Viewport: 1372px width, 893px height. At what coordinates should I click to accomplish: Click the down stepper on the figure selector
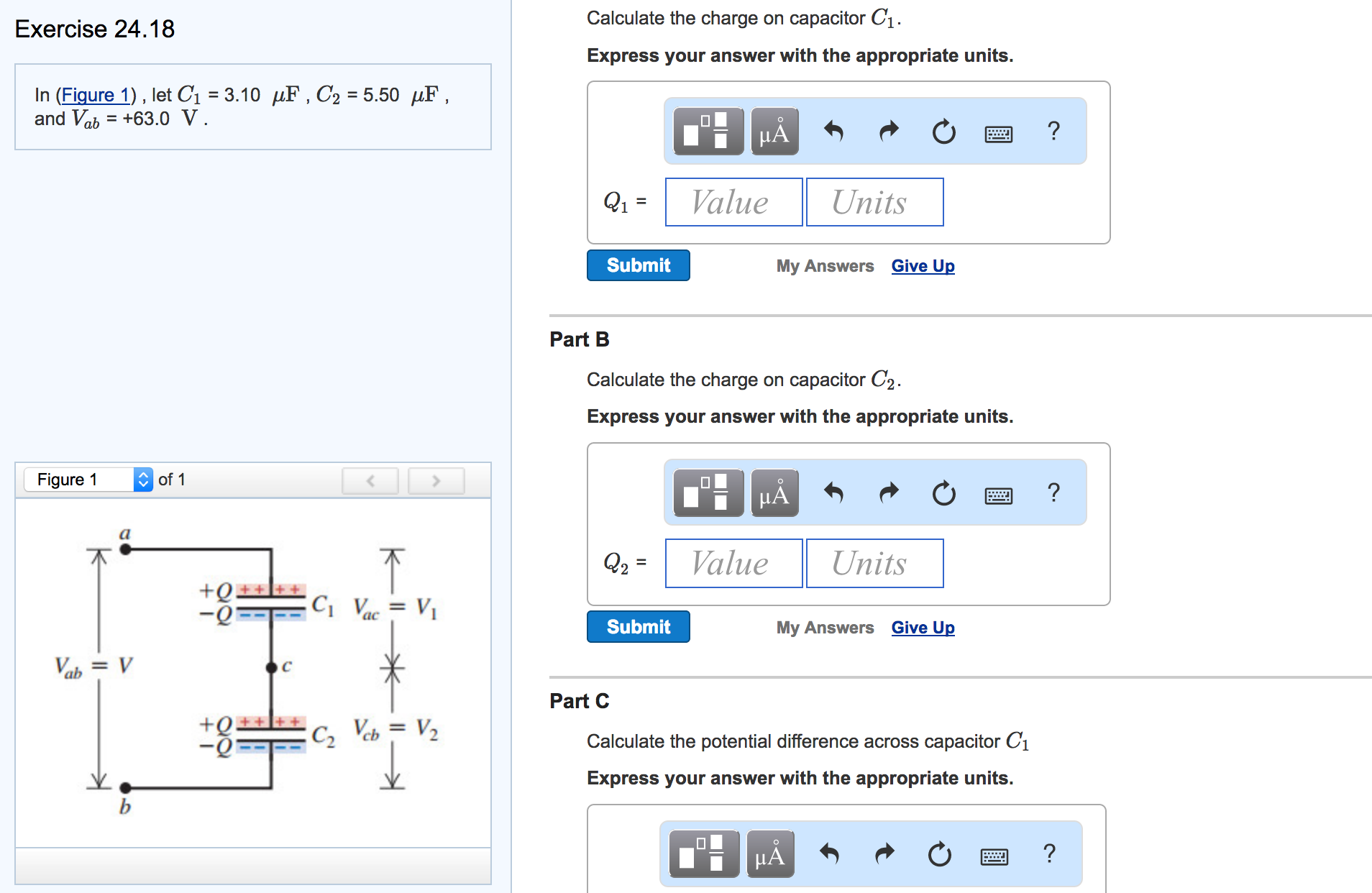(x=143, y=484)
